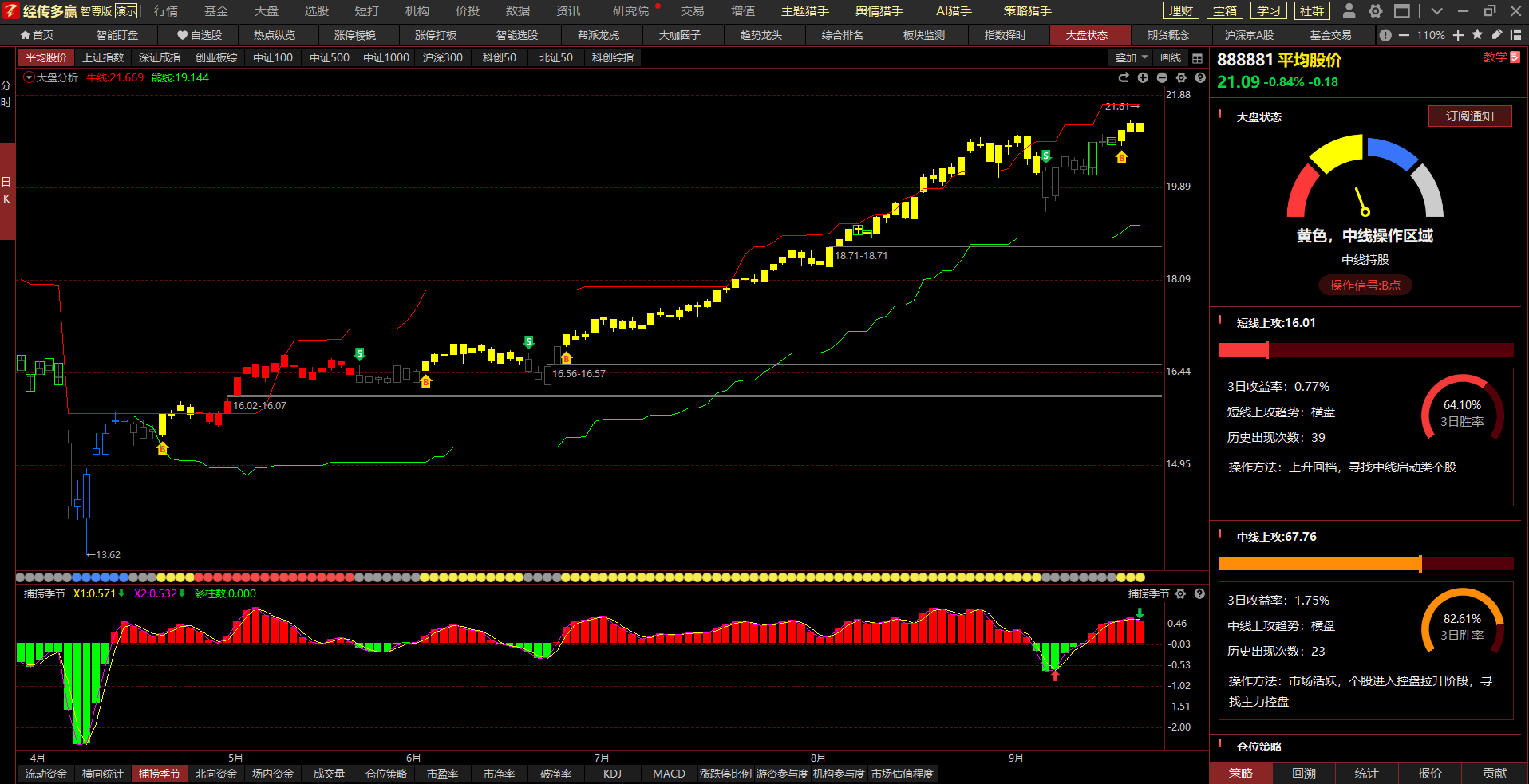Switch to 分时 intraday view

point(6,94)
